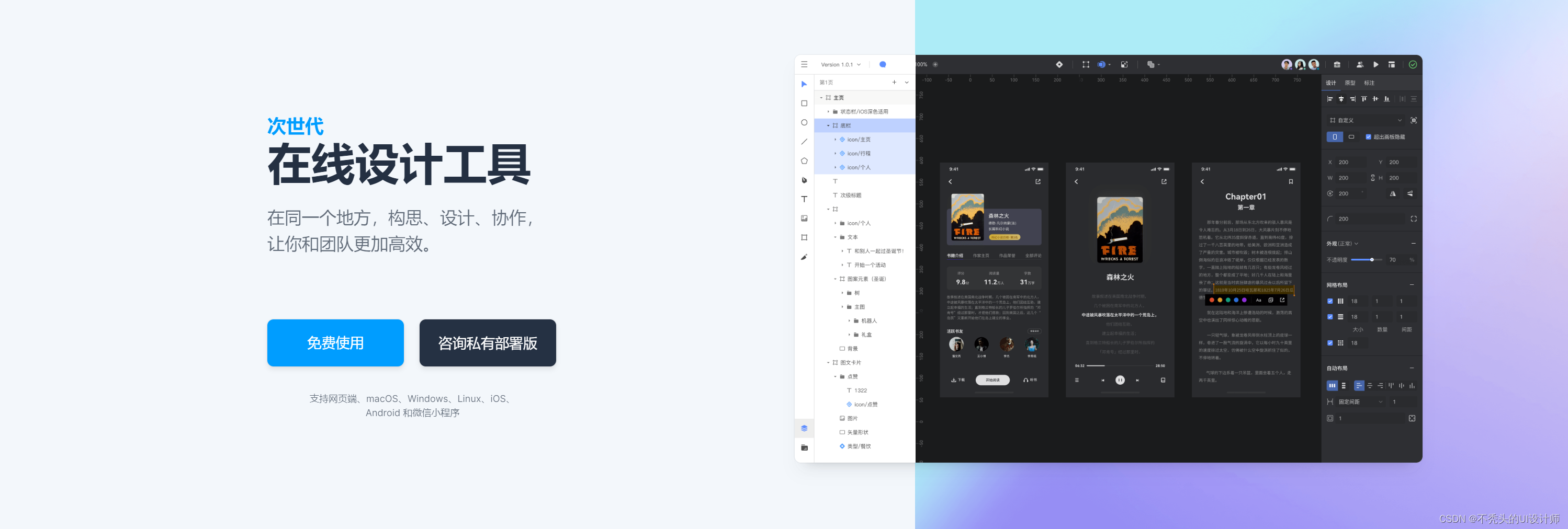
Task: Switch to the 设计 tab
Action: tap(1331, 83)
